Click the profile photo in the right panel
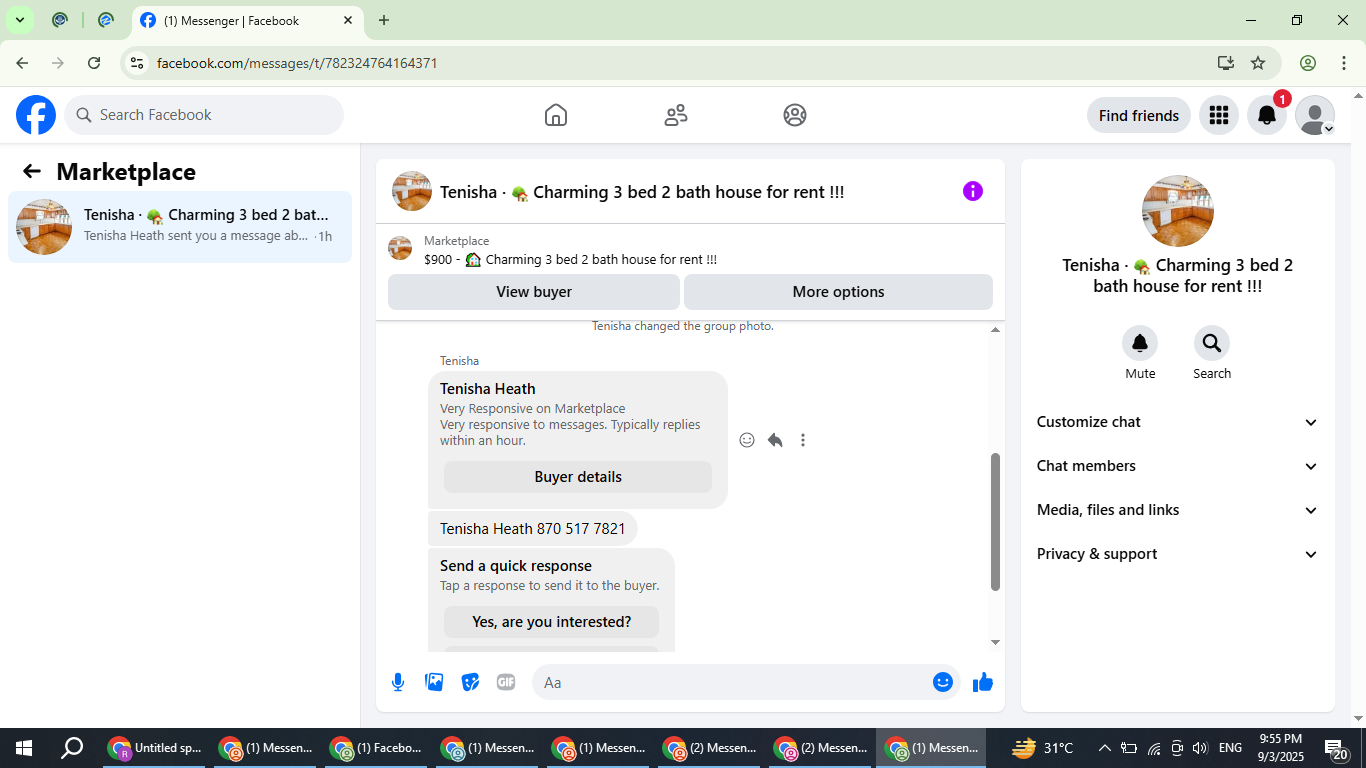Image resolution: width=1366 pixels, height=768 pixels. pos(1178,211)
